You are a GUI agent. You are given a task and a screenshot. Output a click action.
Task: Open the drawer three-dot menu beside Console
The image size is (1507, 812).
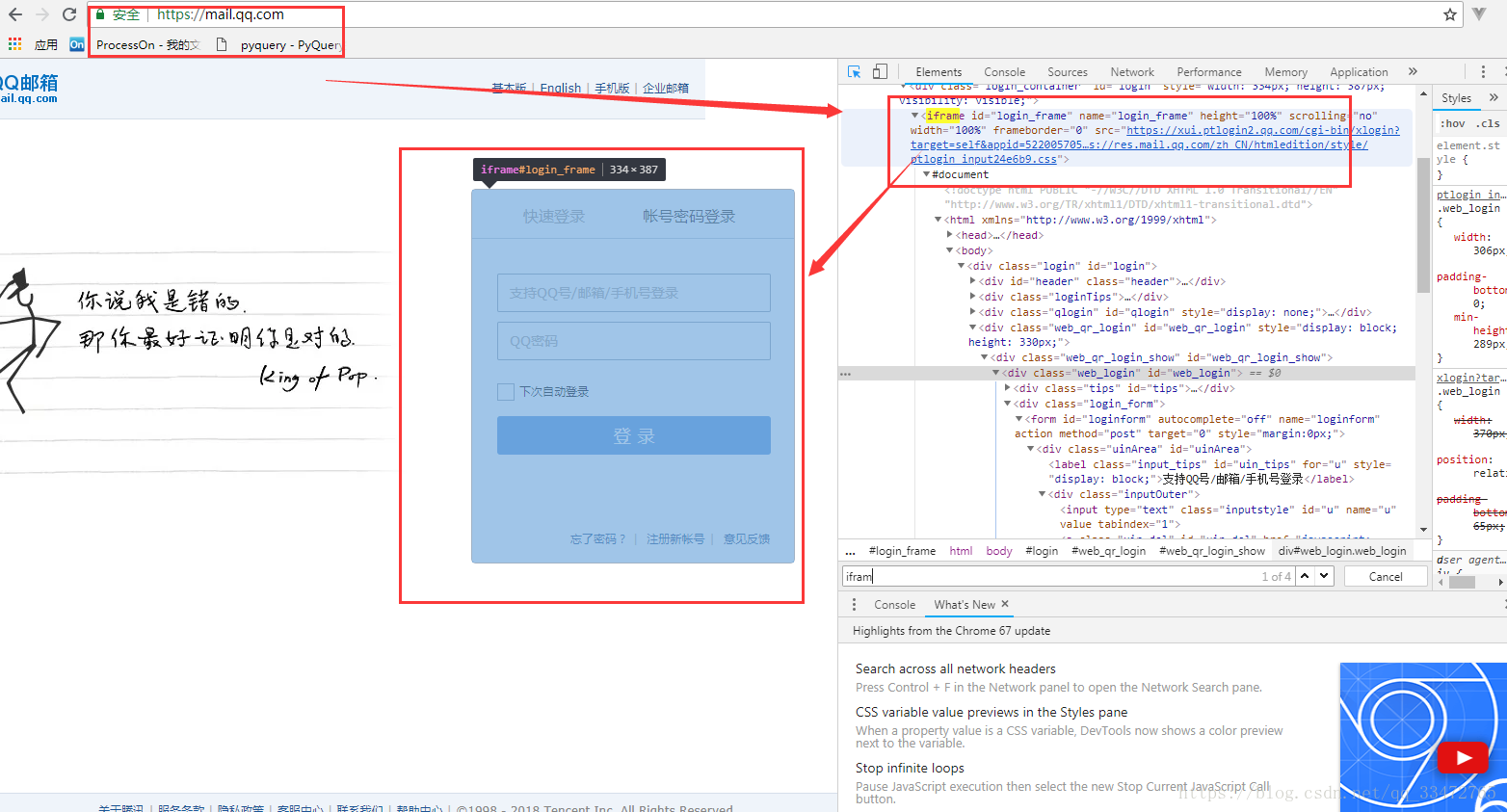coord(854,604)
